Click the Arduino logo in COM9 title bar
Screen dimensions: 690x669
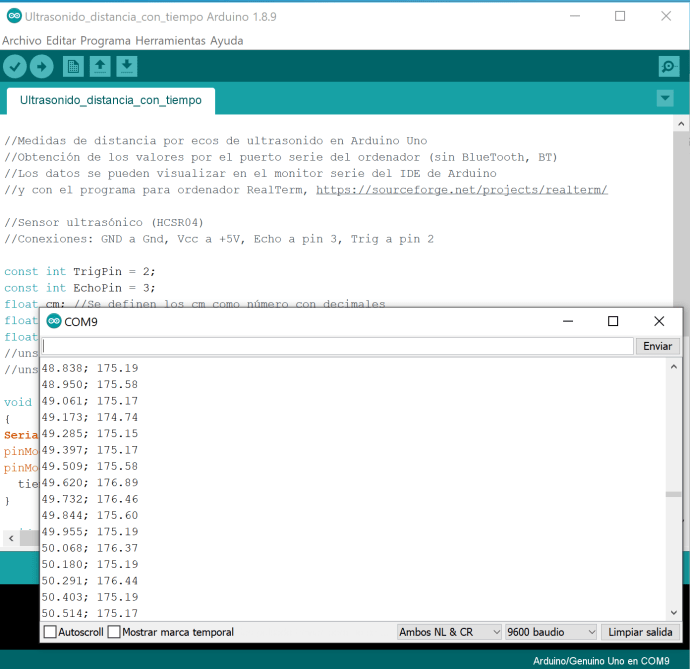[x=54, y=321]
